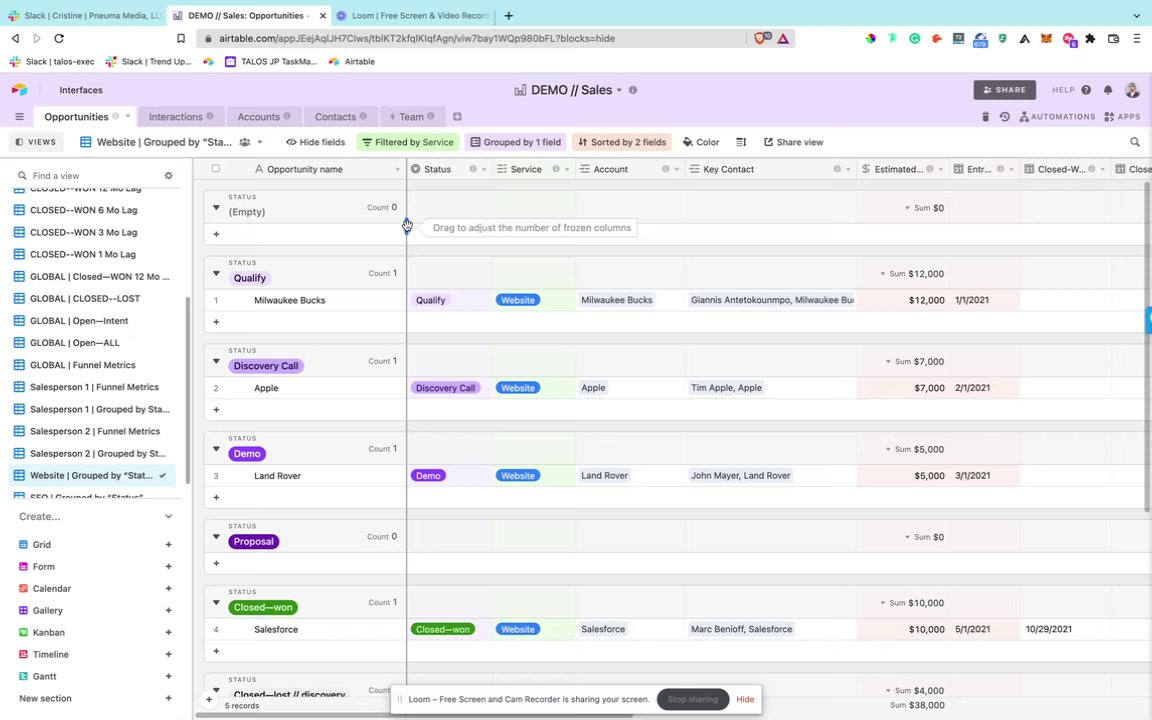Viewport: 1152px width, 720px height.
Task: Open the Status column dropdown arrow
Action: [x=483, y=169]
